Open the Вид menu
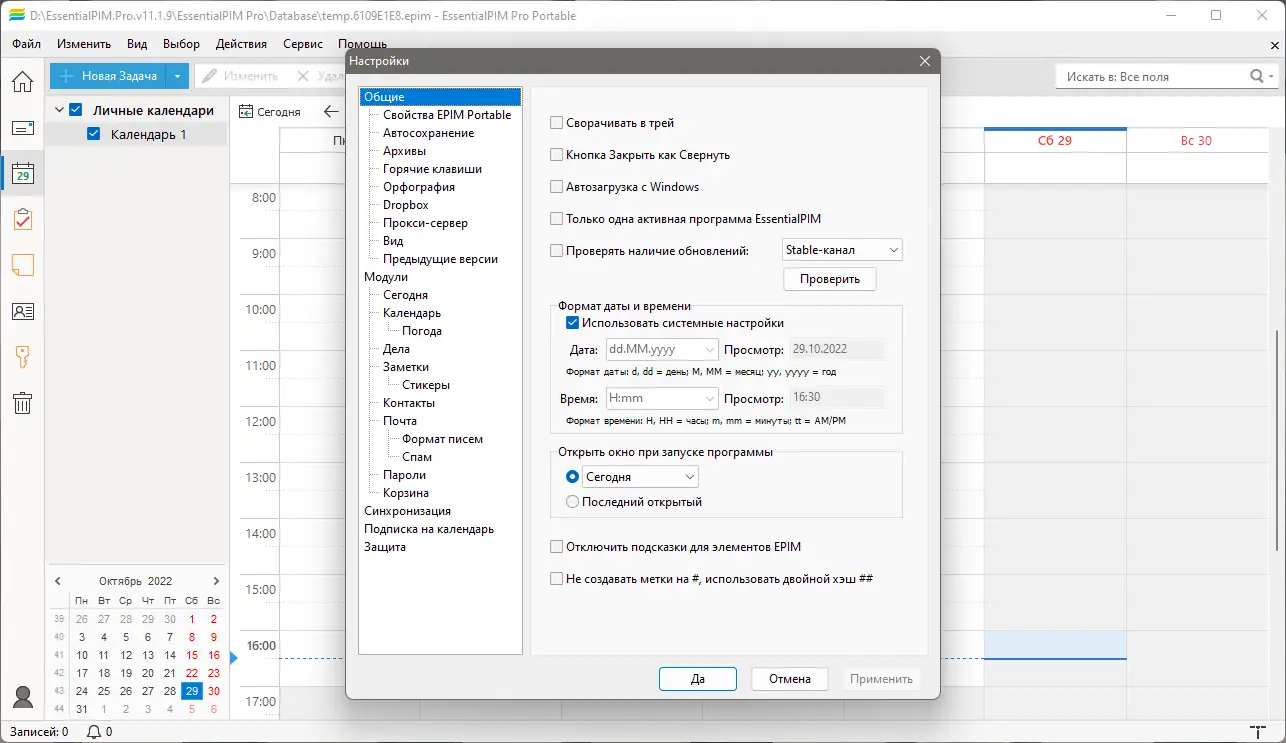The height and width of the screenshot is (743, 1286). pyautogui.click(x=138, y=44)
